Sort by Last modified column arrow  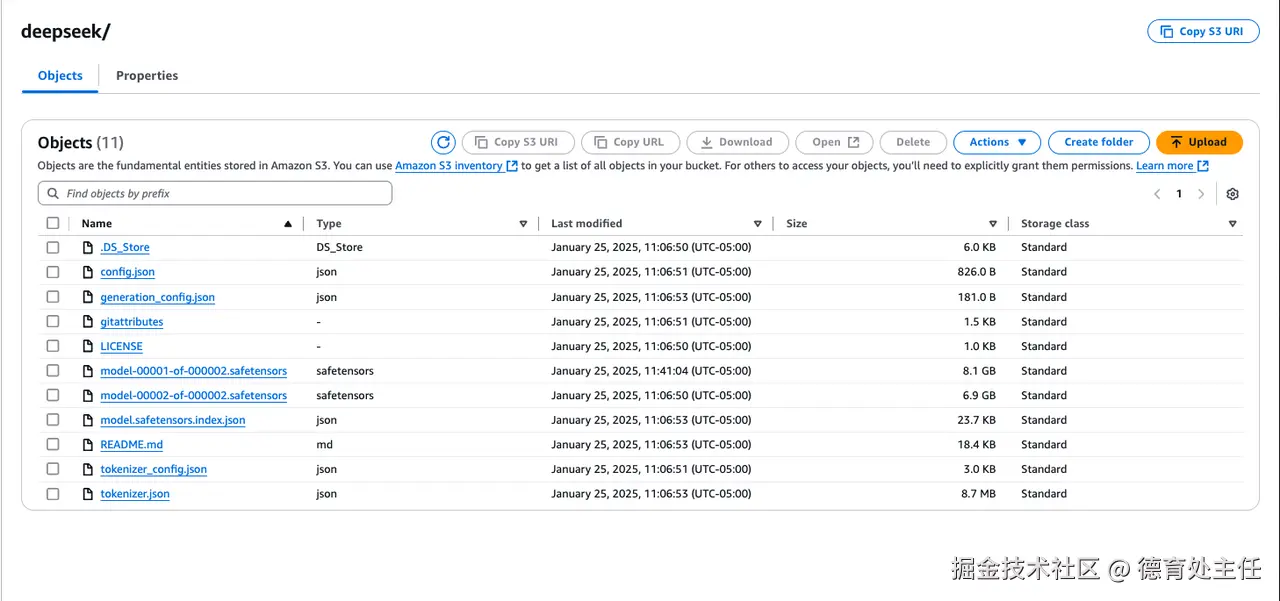[758, 224]
